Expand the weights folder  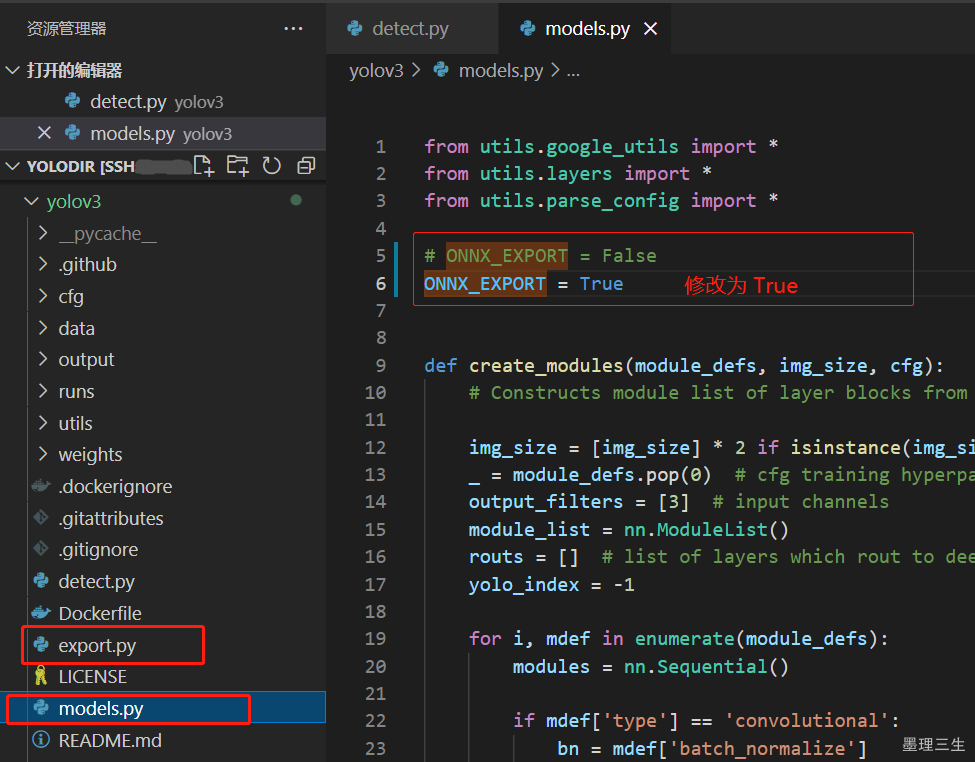[x=43, y=455]
